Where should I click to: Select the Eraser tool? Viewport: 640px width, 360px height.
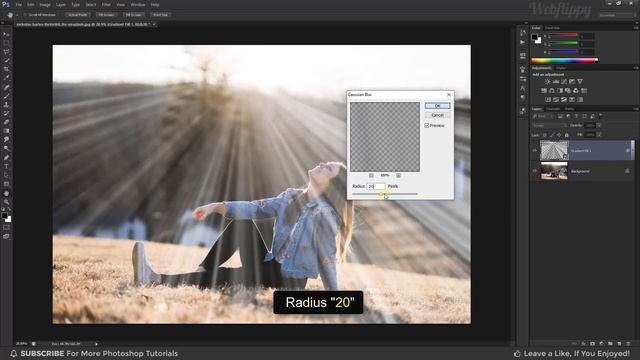click(6, 122)
